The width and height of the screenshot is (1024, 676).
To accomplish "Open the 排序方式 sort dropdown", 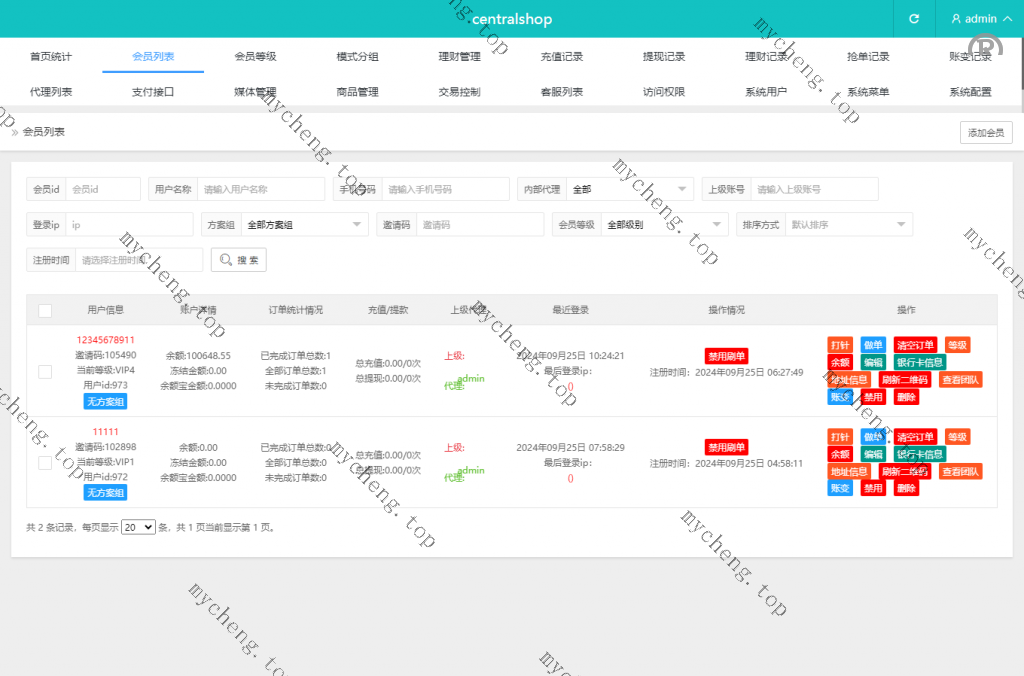I will (x=848, y=225).
